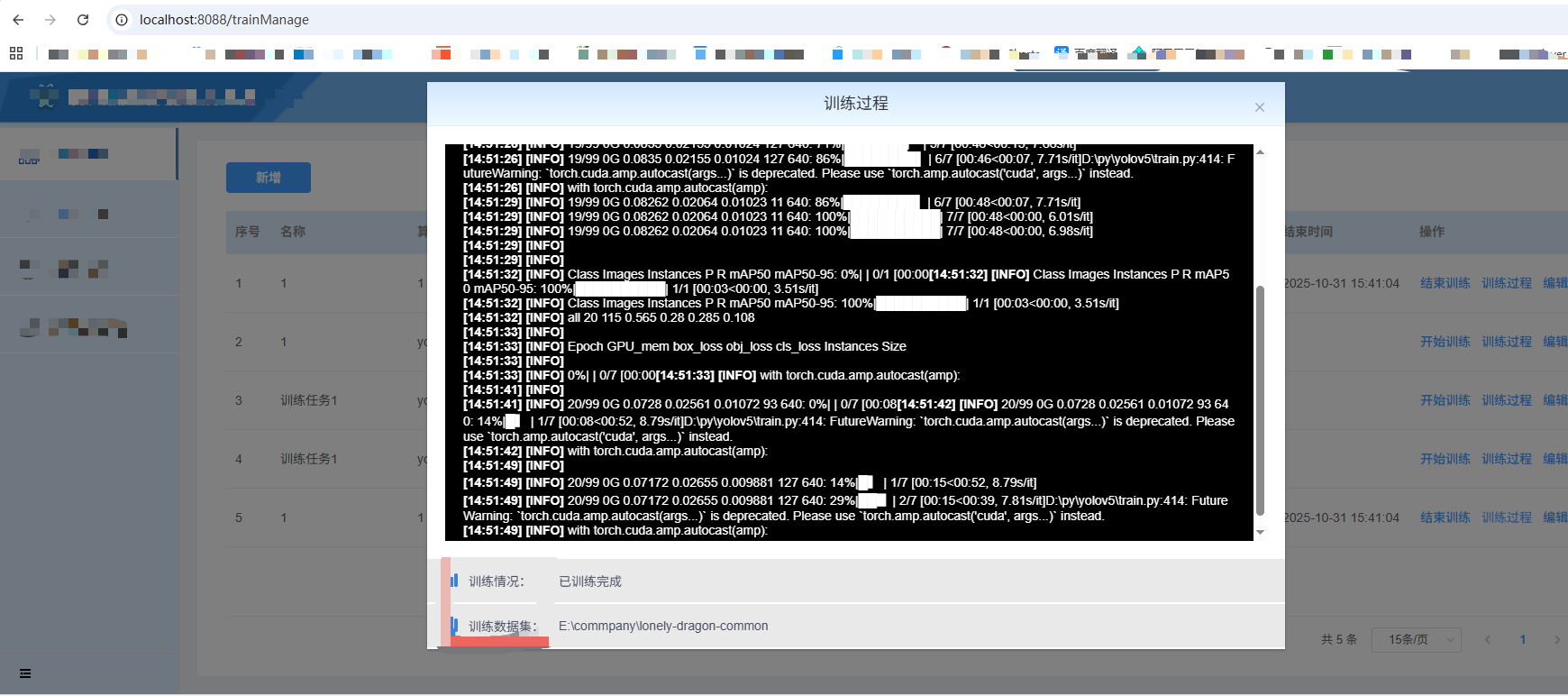Go back using browser back arrow

18,19
